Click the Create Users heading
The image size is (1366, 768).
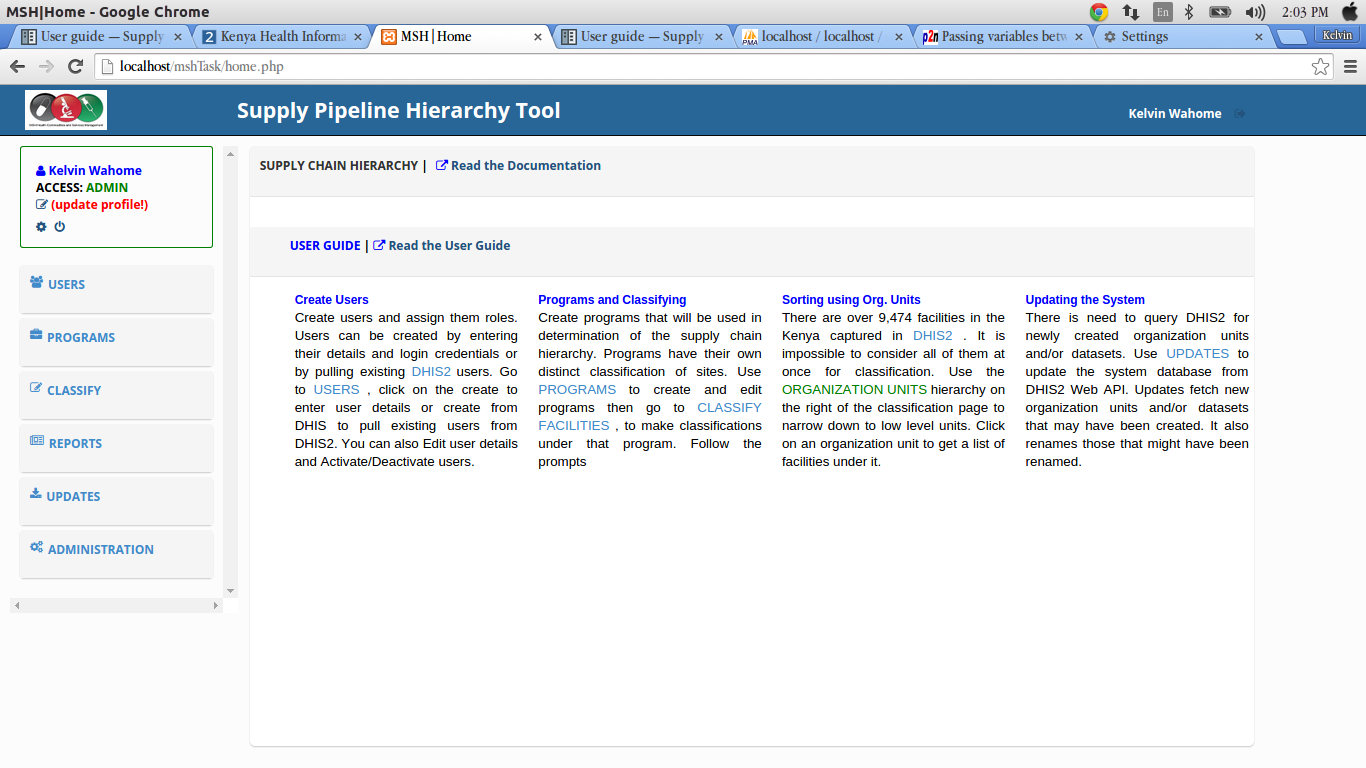point(332,300)
